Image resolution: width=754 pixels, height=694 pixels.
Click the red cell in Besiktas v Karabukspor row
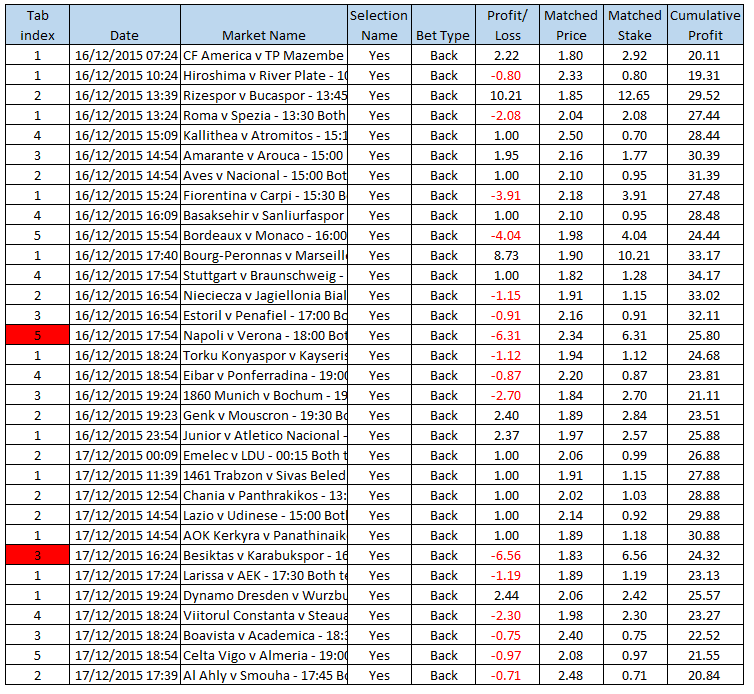(38, 555)
